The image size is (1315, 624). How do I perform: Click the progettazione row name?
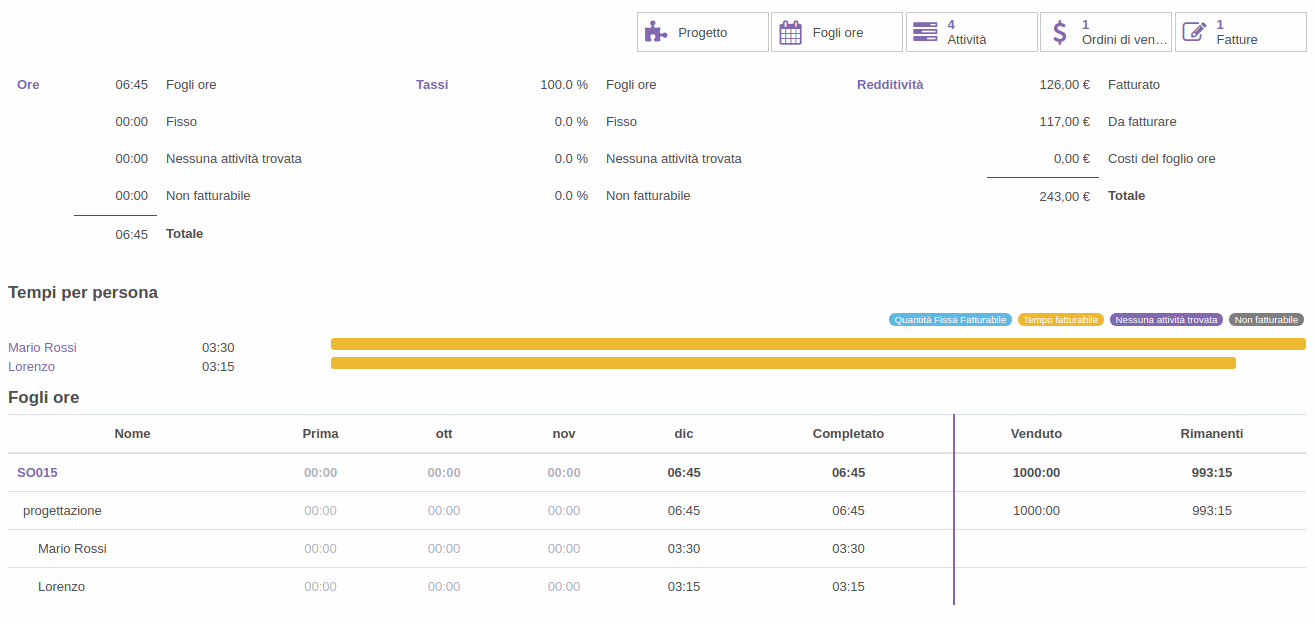pos(62,511)
